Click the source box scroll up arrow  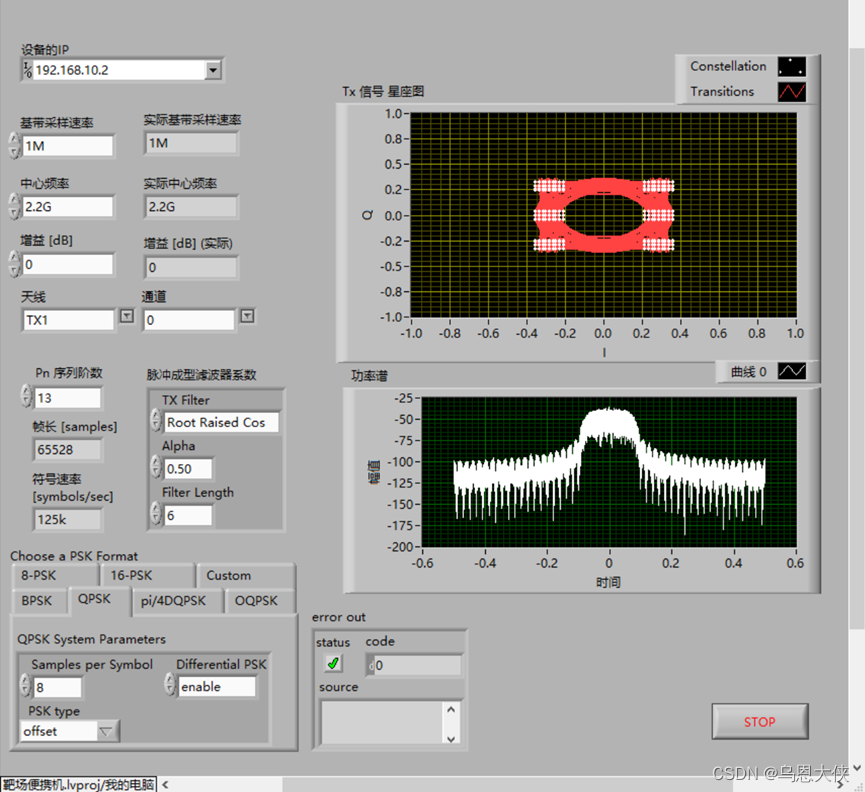[451, 709]
